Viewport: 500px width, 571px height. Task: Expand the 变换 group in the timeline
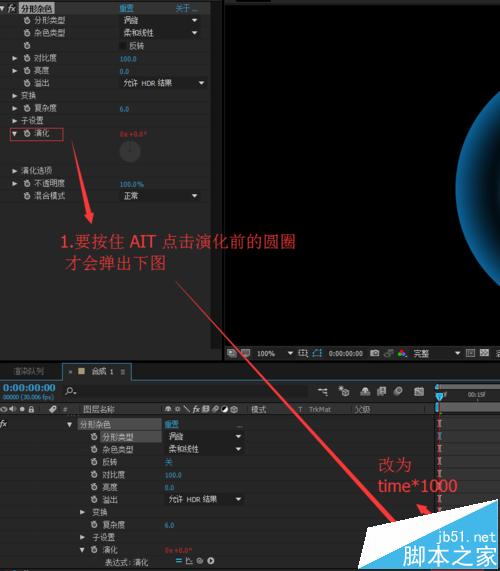[83, 512]
